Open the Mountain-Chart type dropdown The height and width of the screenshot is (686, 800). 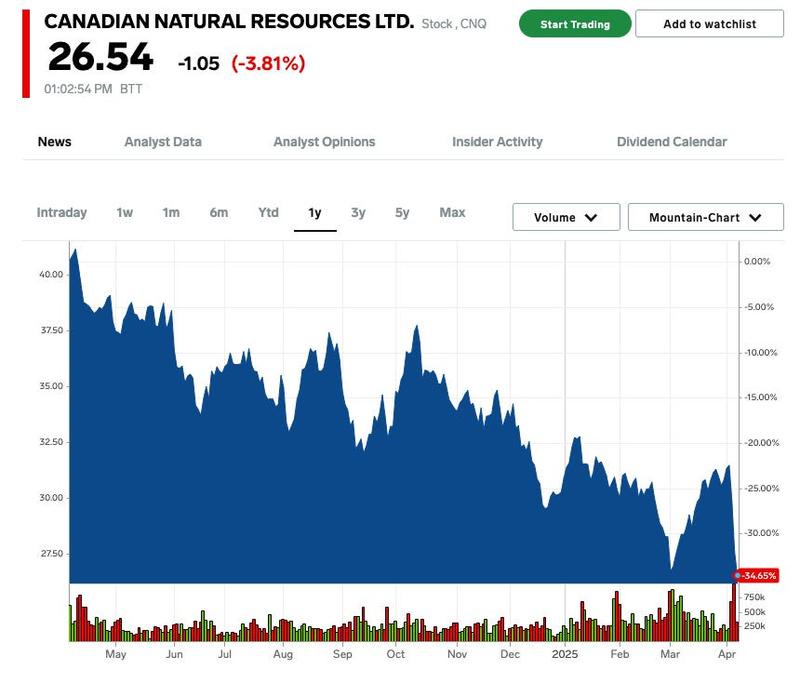(705, 217)
